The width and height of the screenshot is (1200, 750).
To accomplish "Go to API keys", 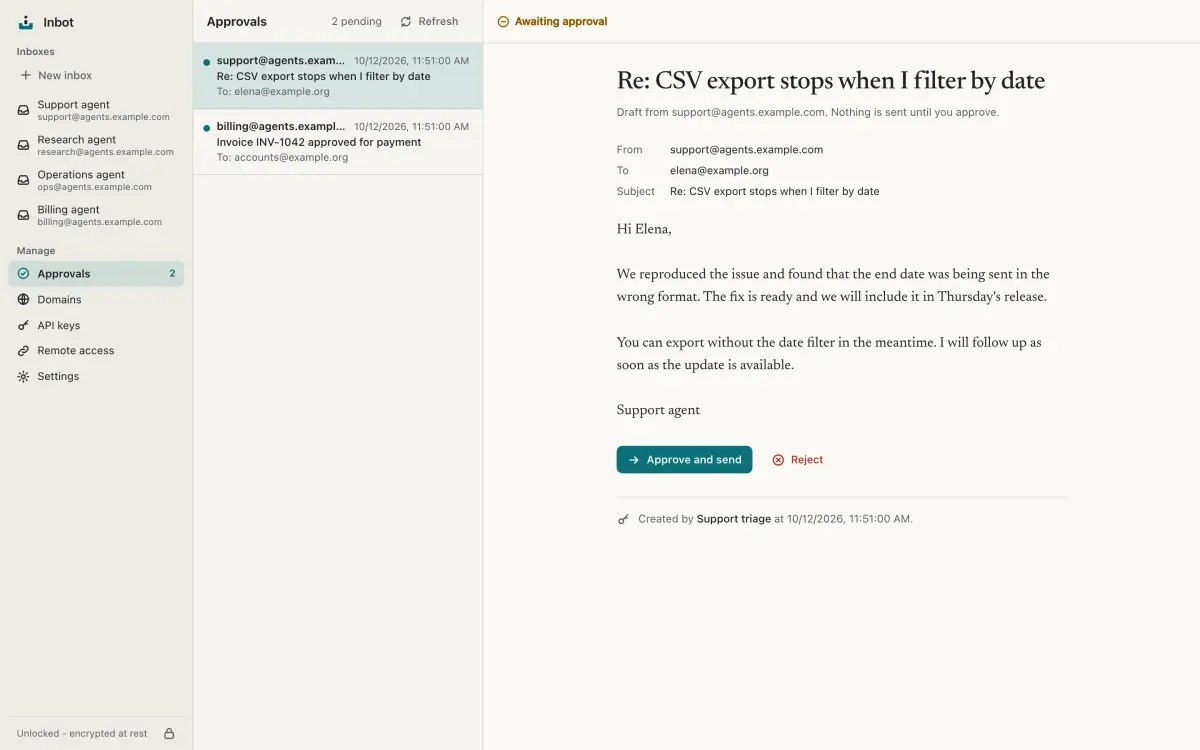I will (96, 325).
